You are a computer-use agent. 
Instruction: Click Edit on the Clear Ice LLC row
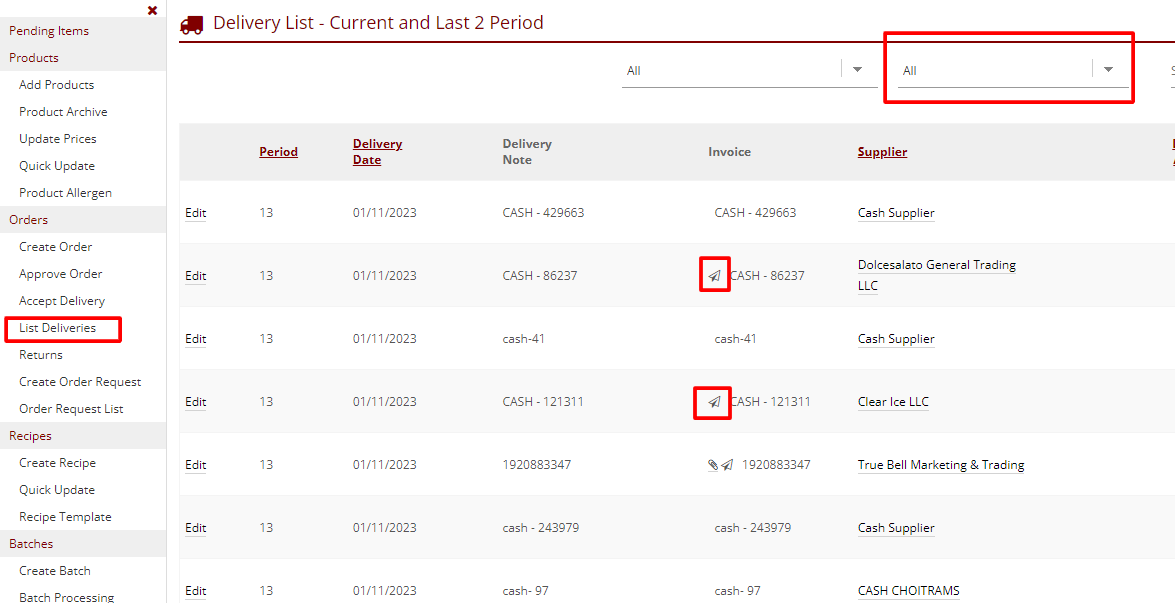tap(195, 402)
